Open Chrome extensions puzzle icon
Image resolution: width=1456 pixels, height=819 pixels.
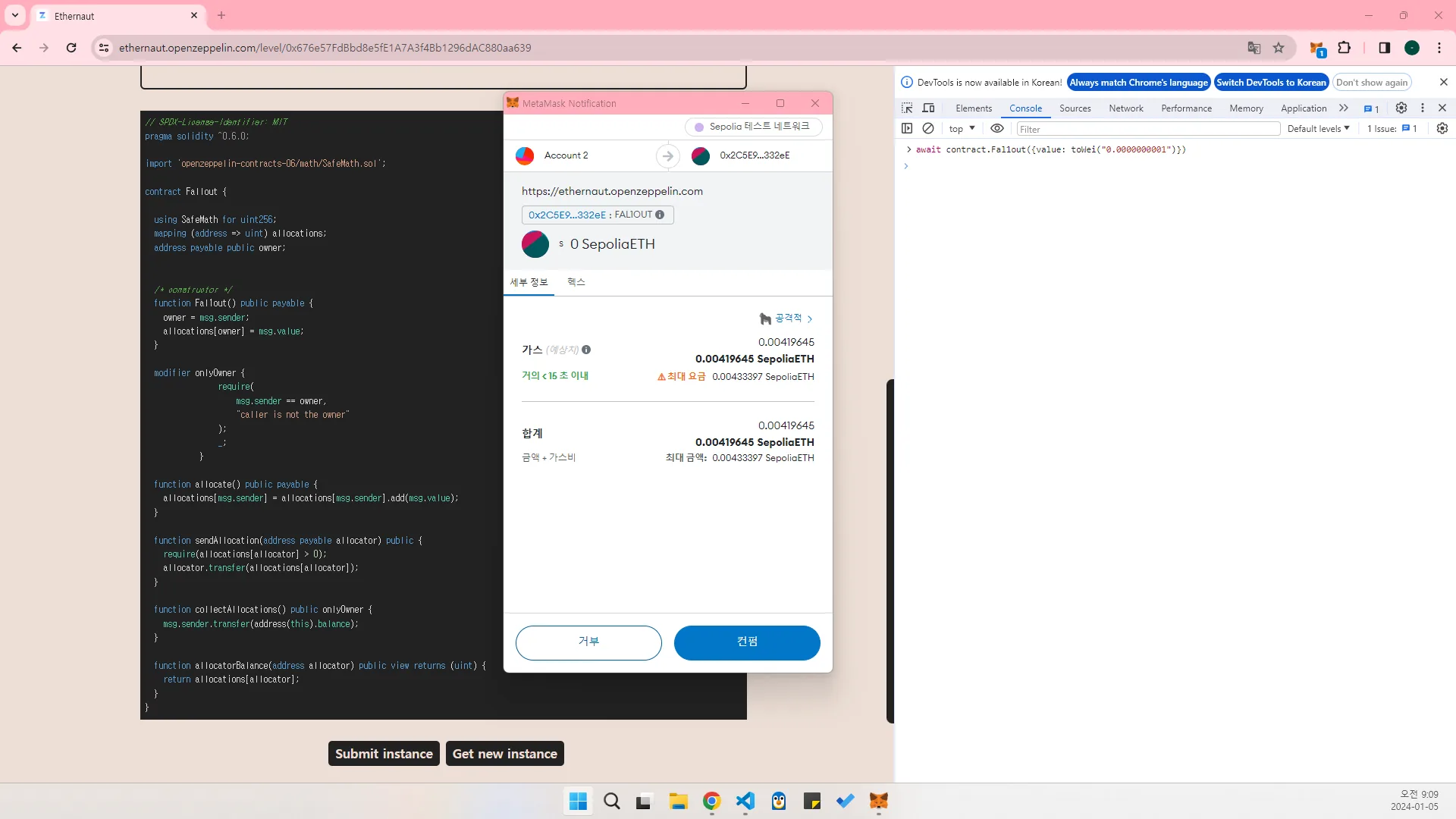click(1344, 48)
